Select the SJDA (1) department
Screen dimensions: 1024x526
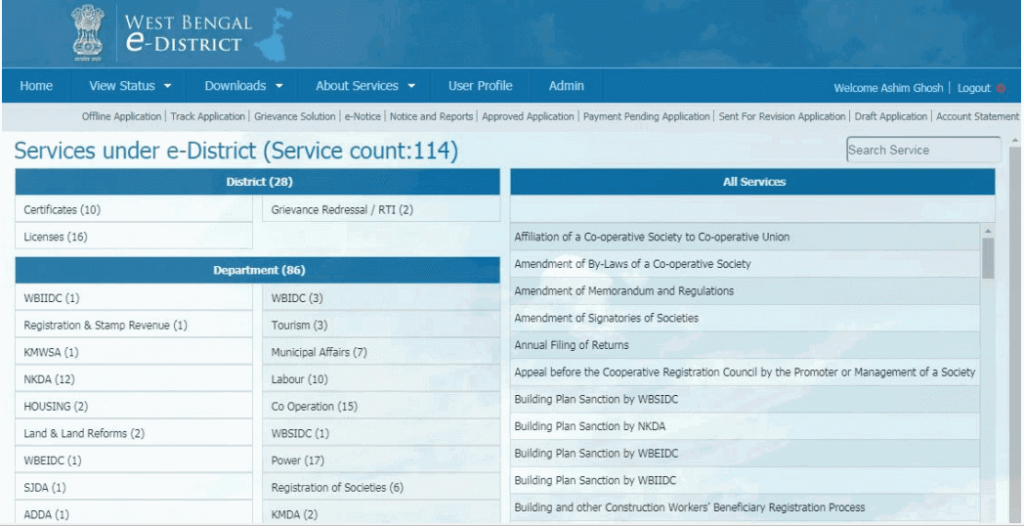pos(133,487)
